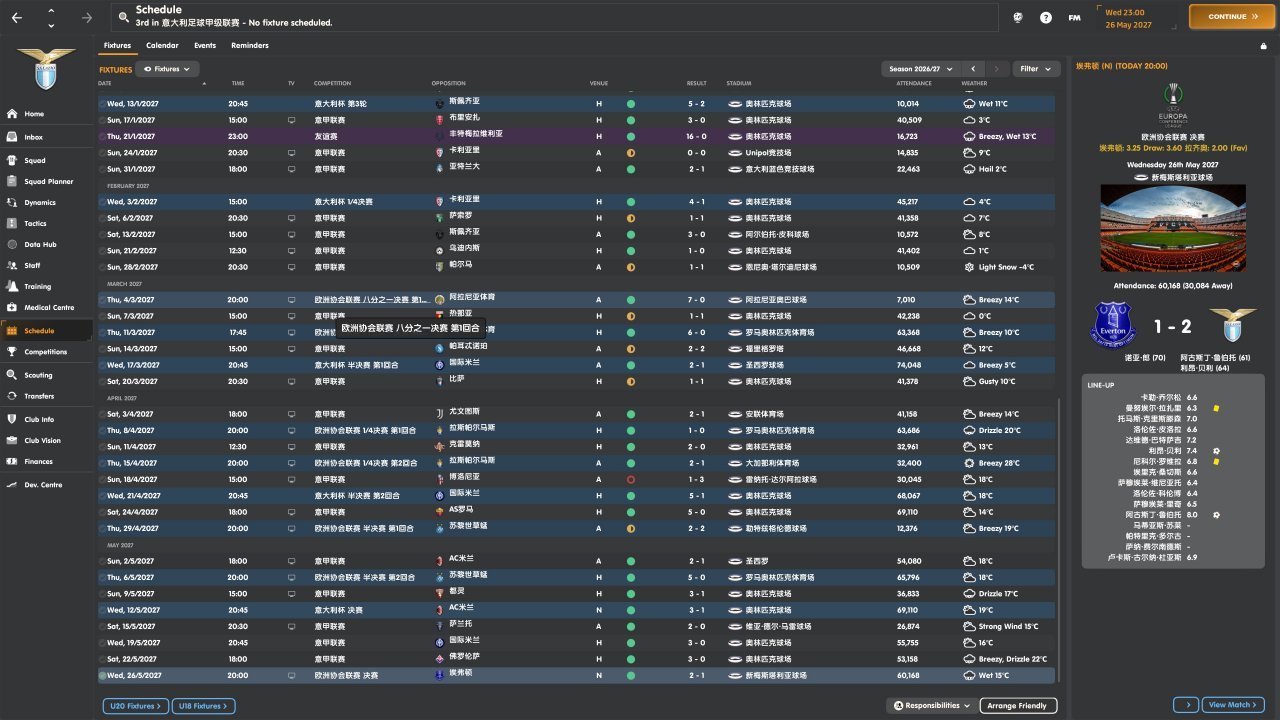
Task: Expand the Responsibilities dropdown
Action: point(931,706)
